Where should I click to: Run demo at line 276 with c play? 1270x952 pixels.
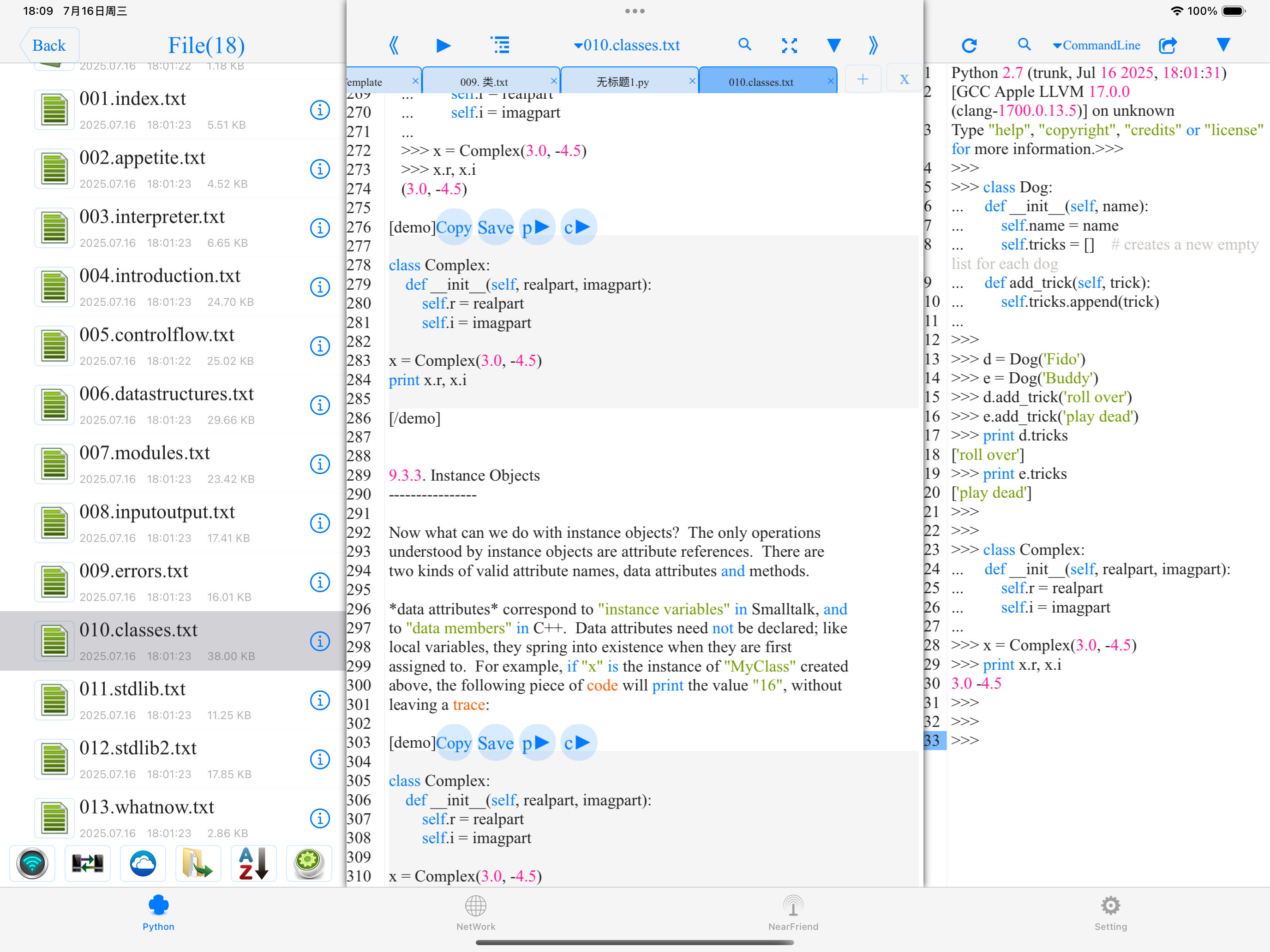coord(578,227)
